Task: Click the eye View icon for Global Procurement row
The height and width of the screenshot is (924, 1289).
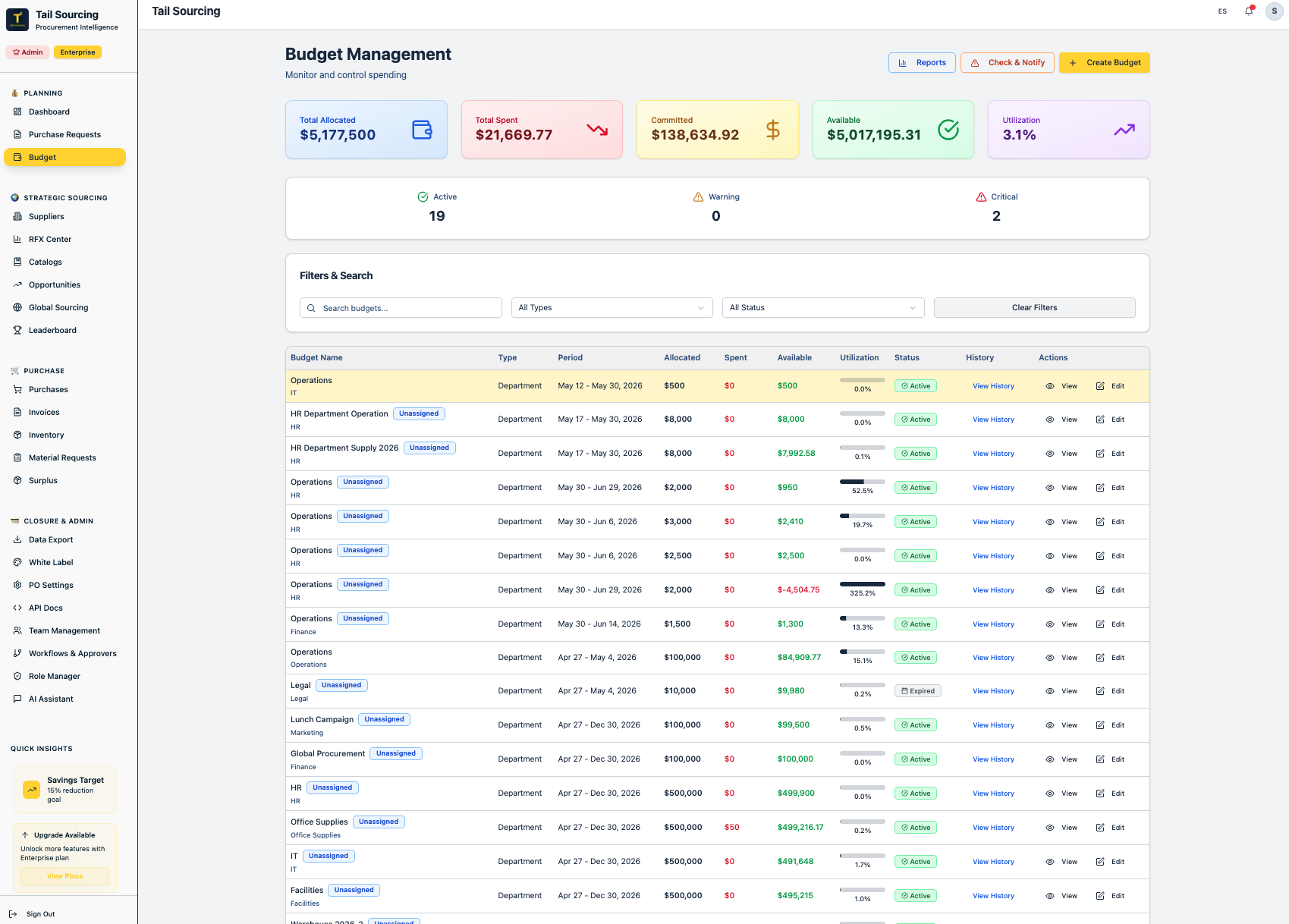Action: 1050,759
